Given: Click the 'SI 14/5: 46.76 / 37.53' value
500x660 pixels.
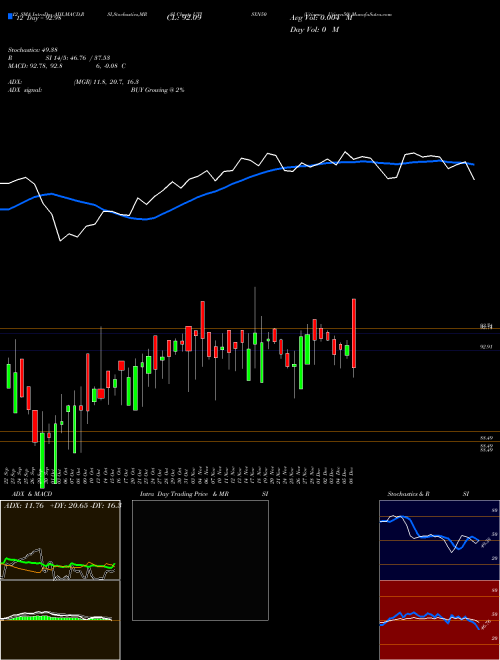Looking at the screenshot, I should coord(78,58).
